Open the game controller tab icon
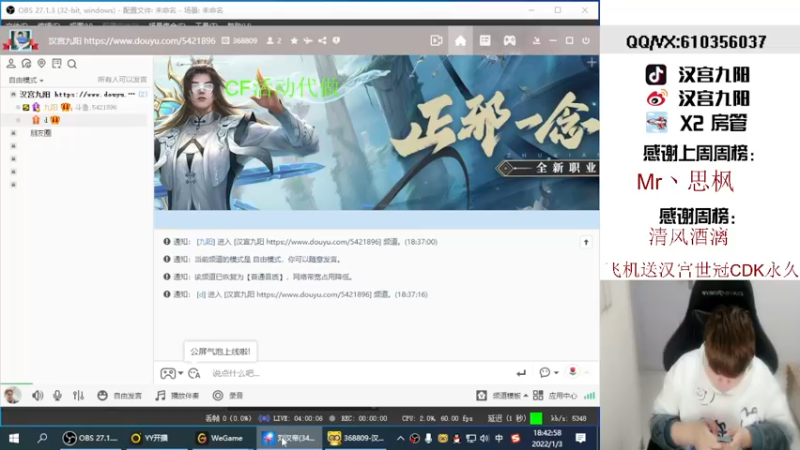 tap(509, 41)
